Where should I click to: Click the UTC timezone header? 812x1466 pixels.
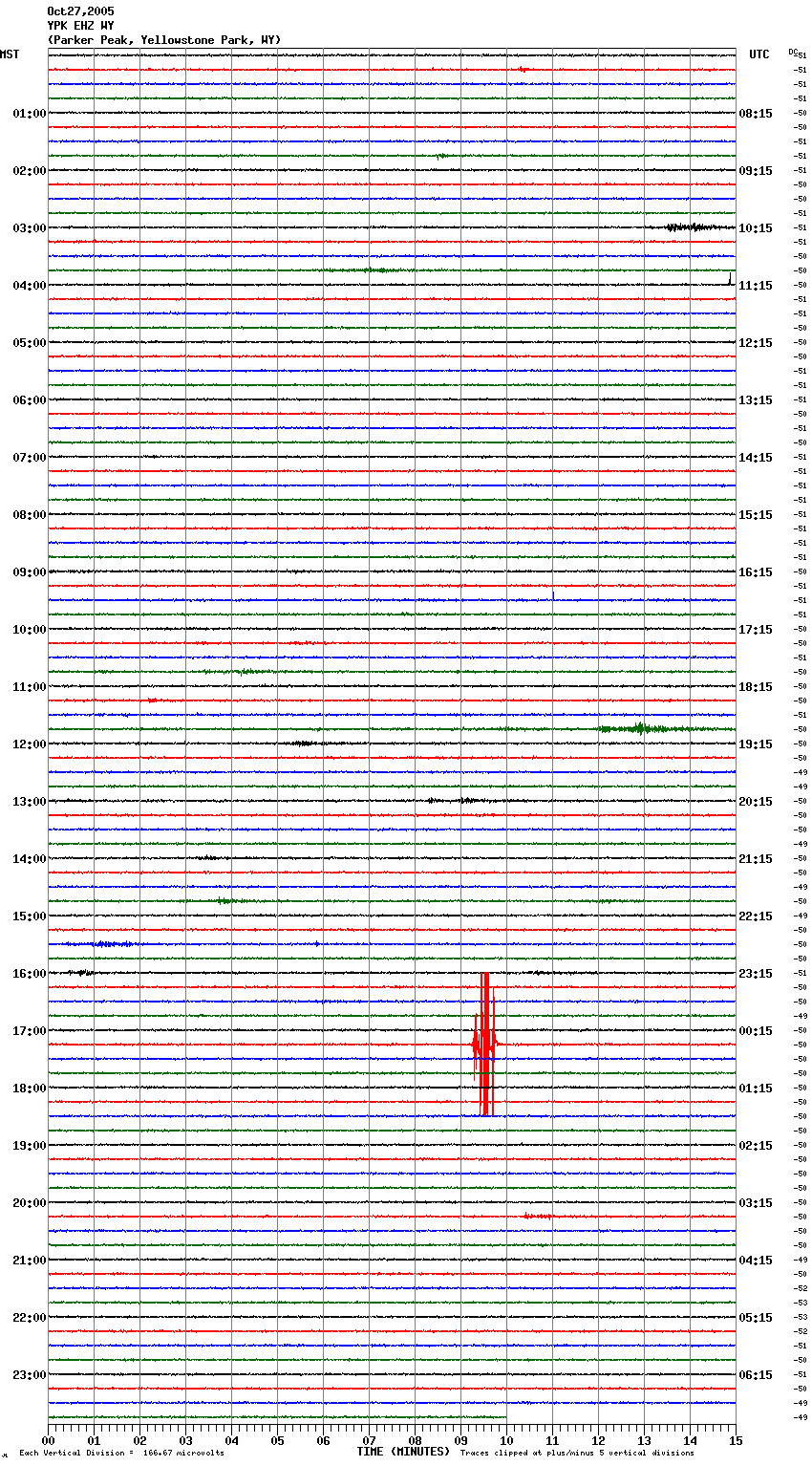(759, 54)
